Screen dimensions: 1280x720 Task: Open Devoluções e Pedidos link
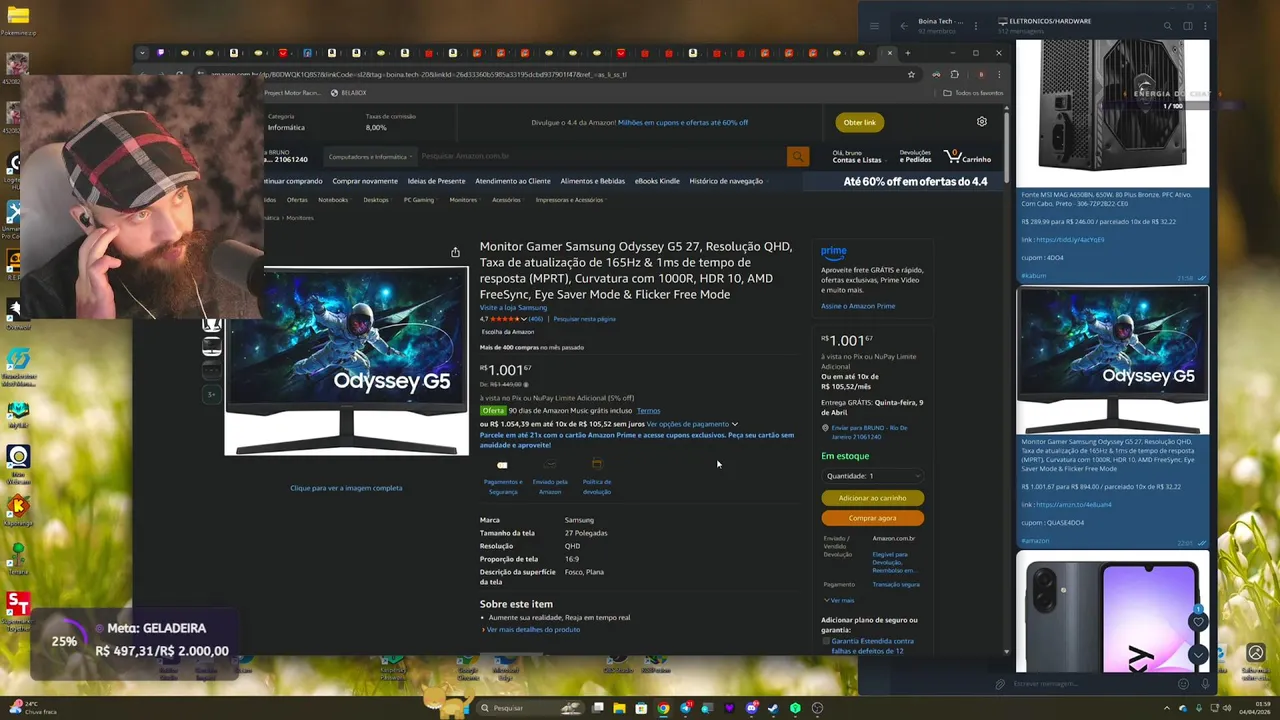(x=915, y=157)
